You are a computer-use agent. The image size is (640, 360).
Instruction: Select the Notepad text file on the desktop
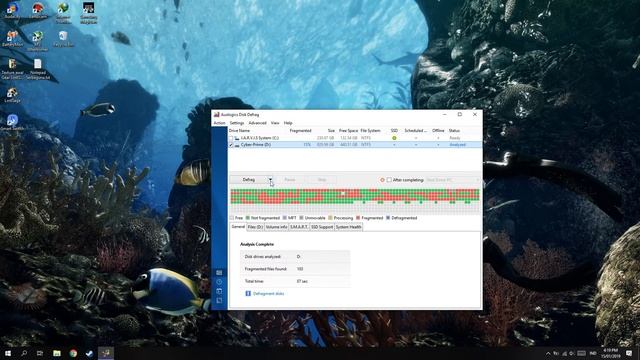38,69
